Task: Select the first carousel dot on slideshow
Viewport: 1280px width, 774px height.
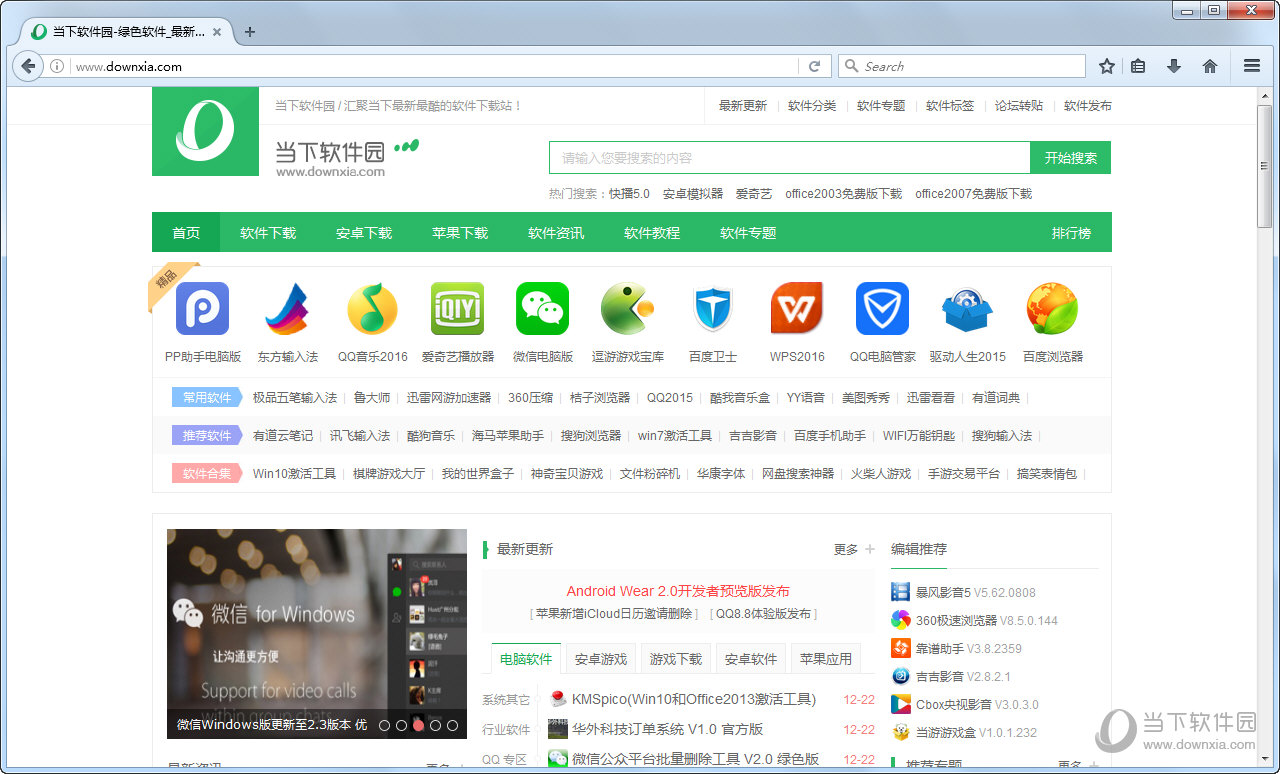Action: [385, 725]
